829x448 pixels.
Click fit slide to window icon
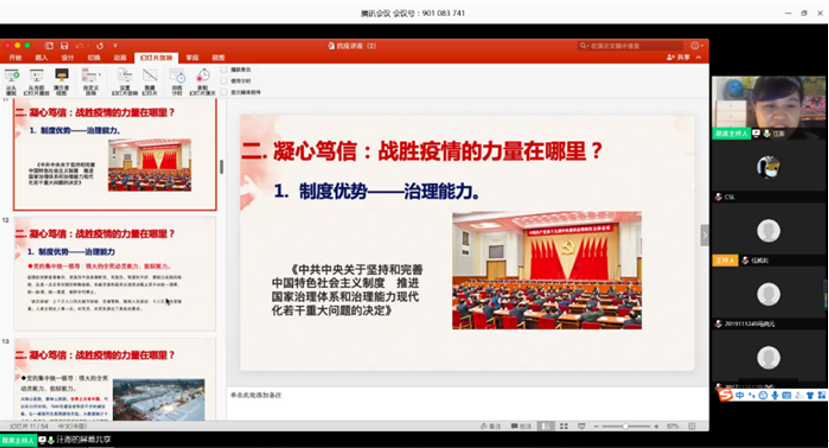(692, 426)
